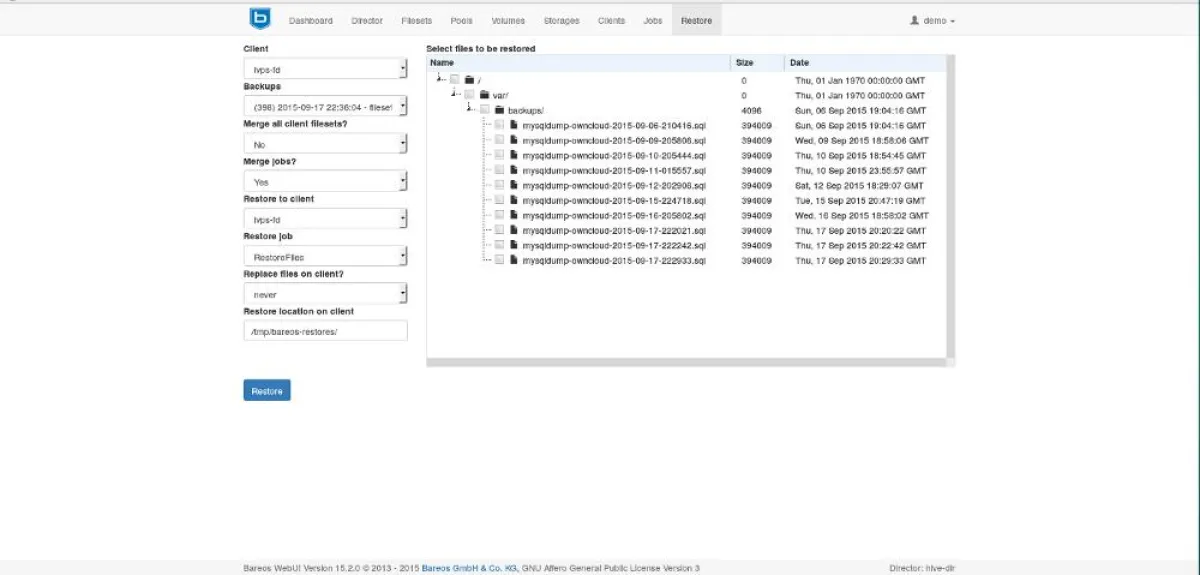Click the var/ folder icon
The width and height of the screenshot is (1200, 575).
[484, 94]
